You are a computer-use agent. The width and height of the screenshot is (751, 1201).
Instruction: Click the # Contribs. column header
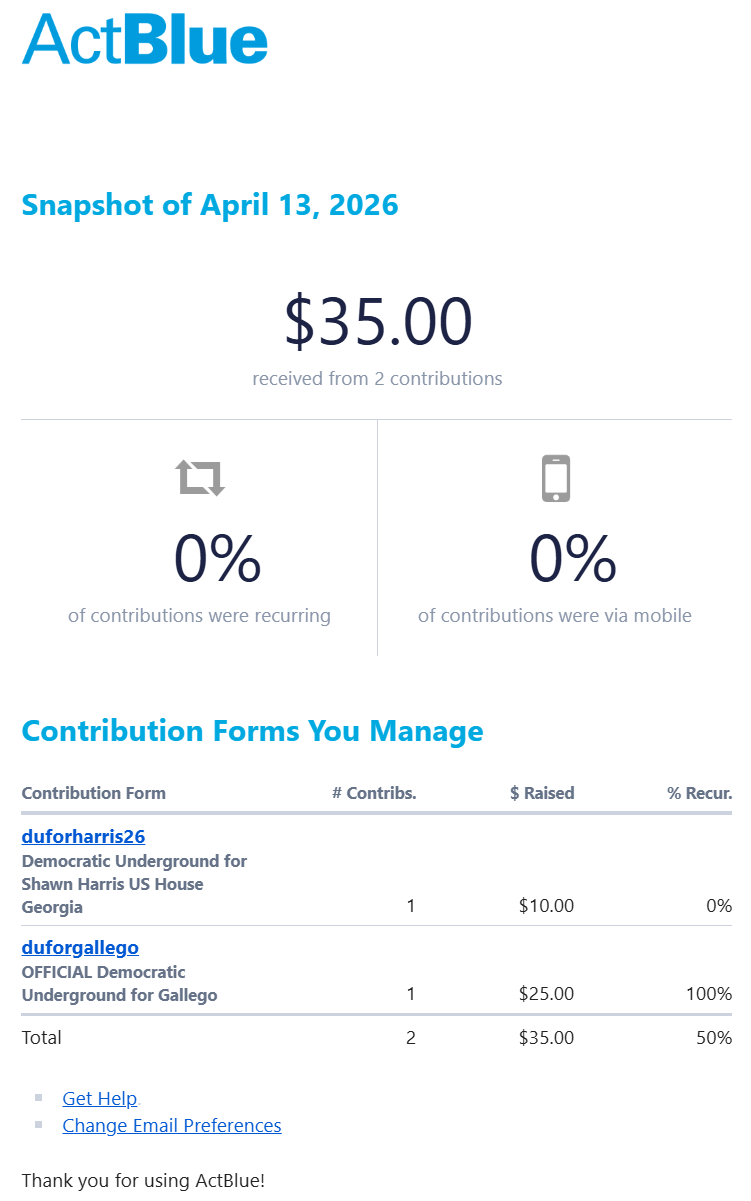[x=374, y=793]
